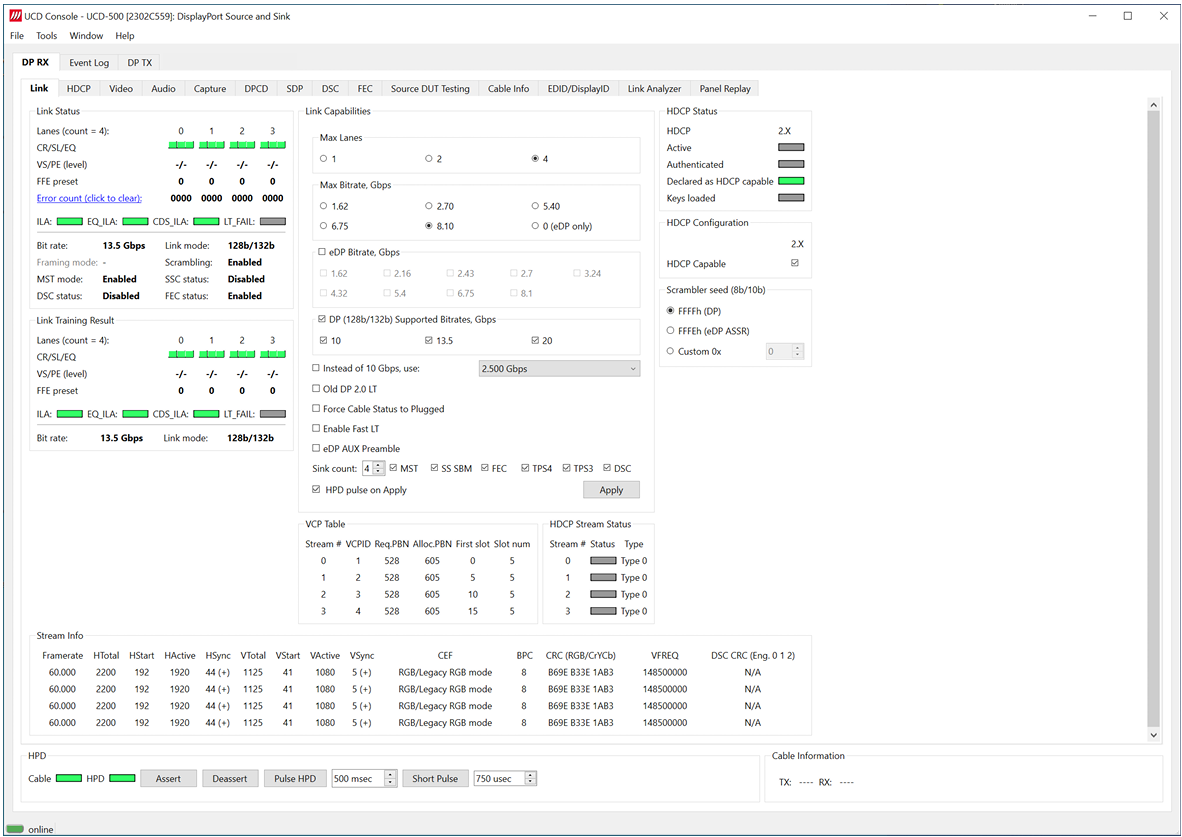Screen dimensions: 1182x837
Task: Select the FFFEh (eDP ASSR) scrambler seed
Action: click(x=670, y=331)
